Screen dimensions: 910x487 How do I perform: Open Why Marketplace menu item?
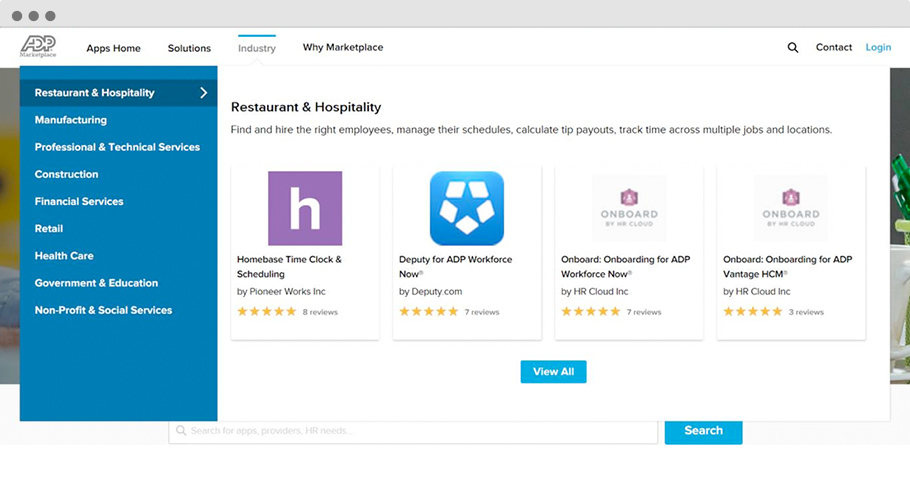[343, 47]
